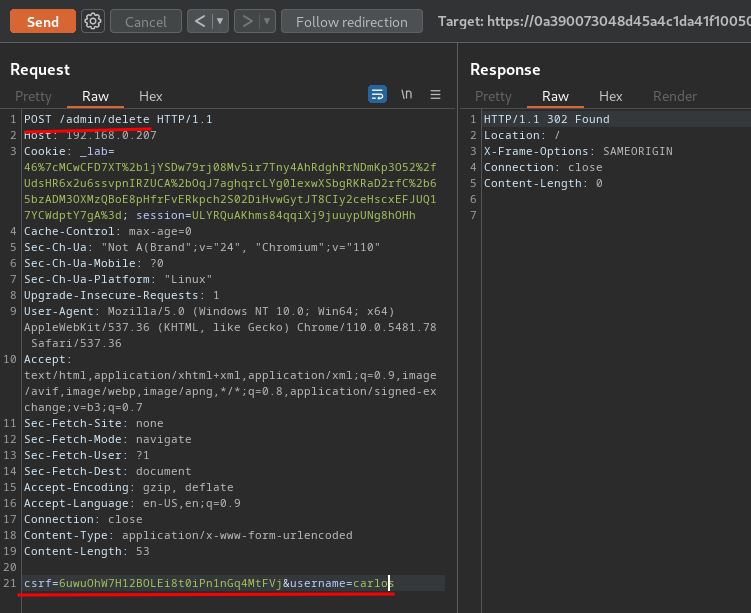
Task: Open the forward history dropdown arrow
Action: coord(267,21)
